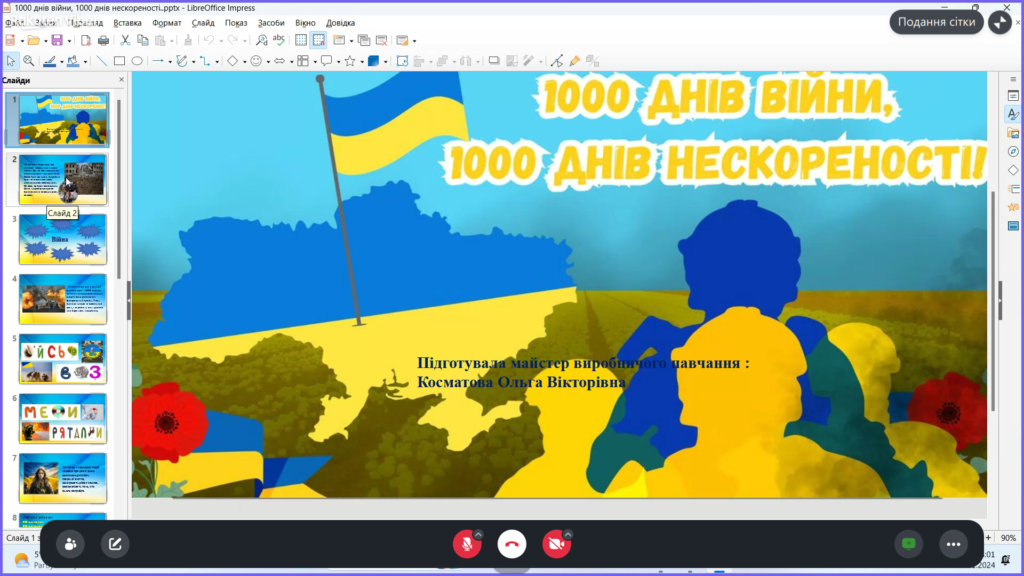Viewport: 1024px width, 576px height.
Task: Toggle the Display Grid button
Action: point(299,40)
